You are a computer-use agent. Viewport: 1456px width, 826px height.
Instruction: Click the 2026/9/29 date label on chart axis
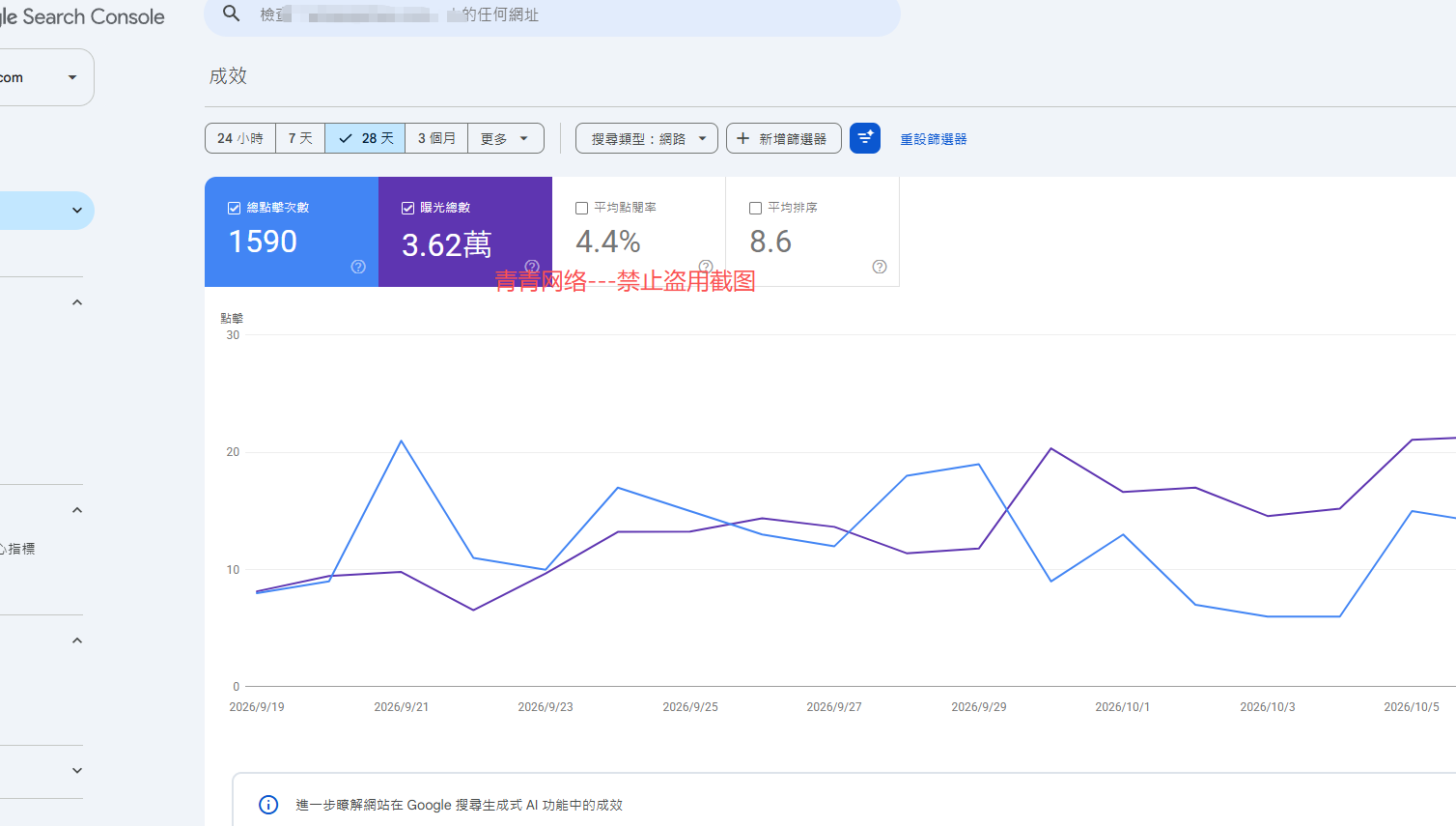tap(979, 707)
